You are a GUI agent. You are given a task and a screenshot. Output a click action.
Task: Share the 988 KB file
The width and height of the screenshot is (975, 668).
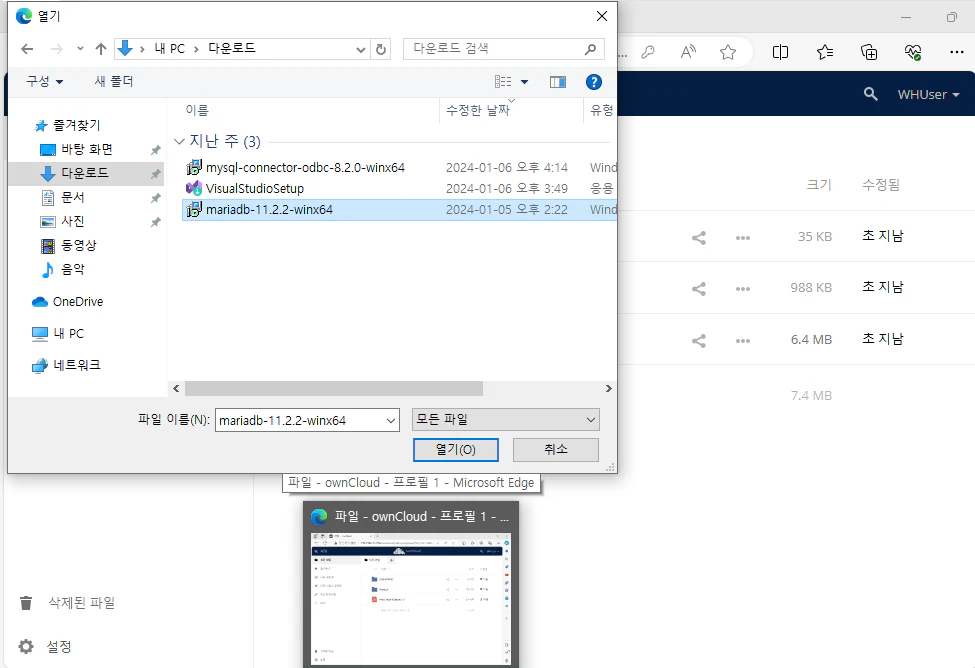tap(699, 289)
